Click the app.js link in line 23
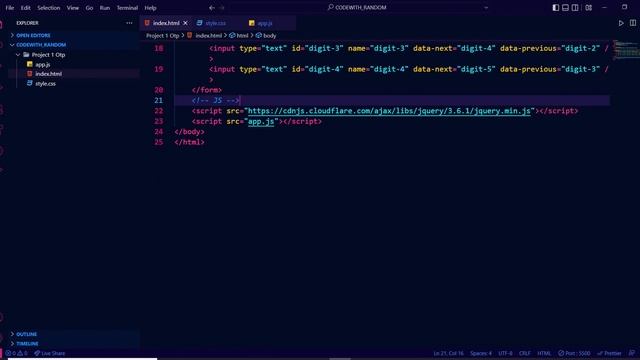The height and width of the screenshot is (360, 640). point(261,122)
